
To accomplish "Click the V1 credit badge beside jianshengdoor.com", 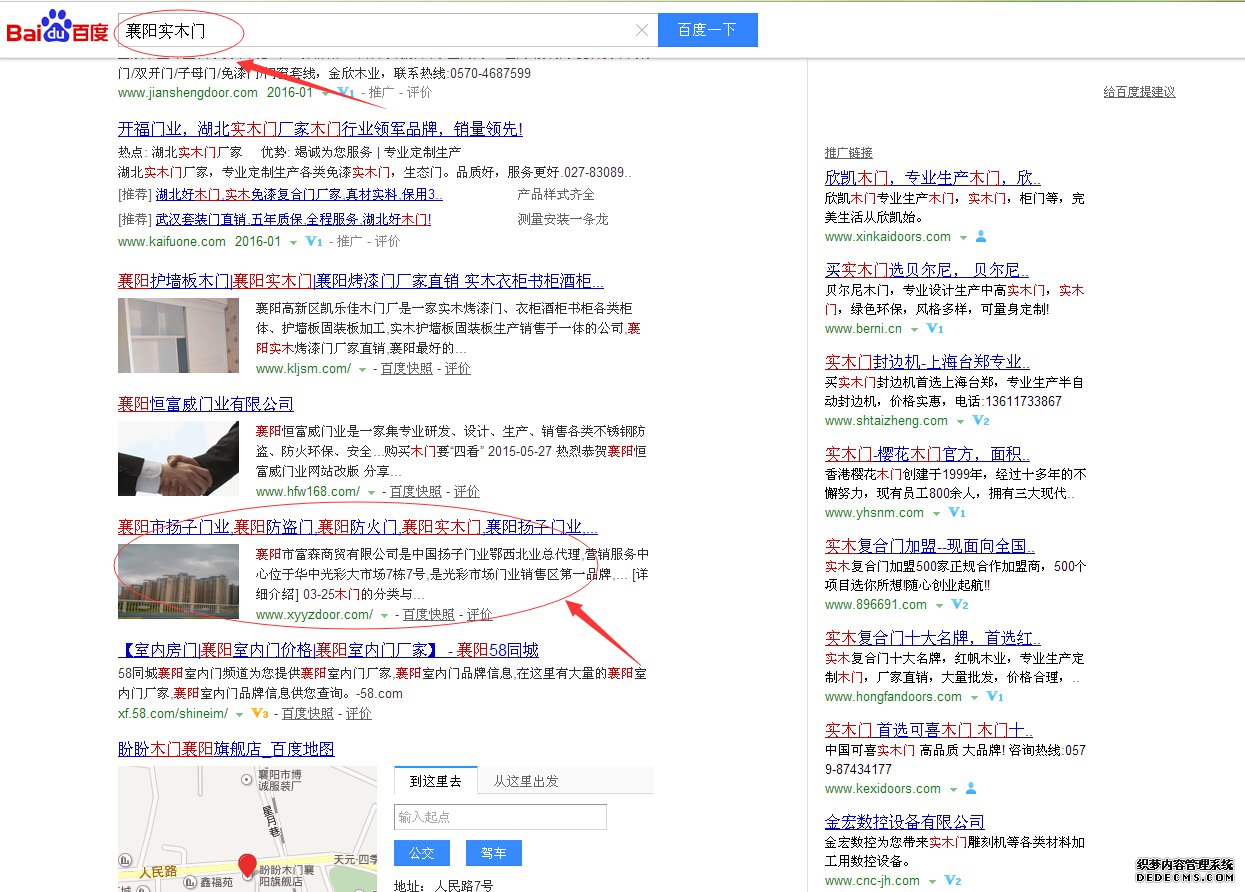I will click(346, 92).
